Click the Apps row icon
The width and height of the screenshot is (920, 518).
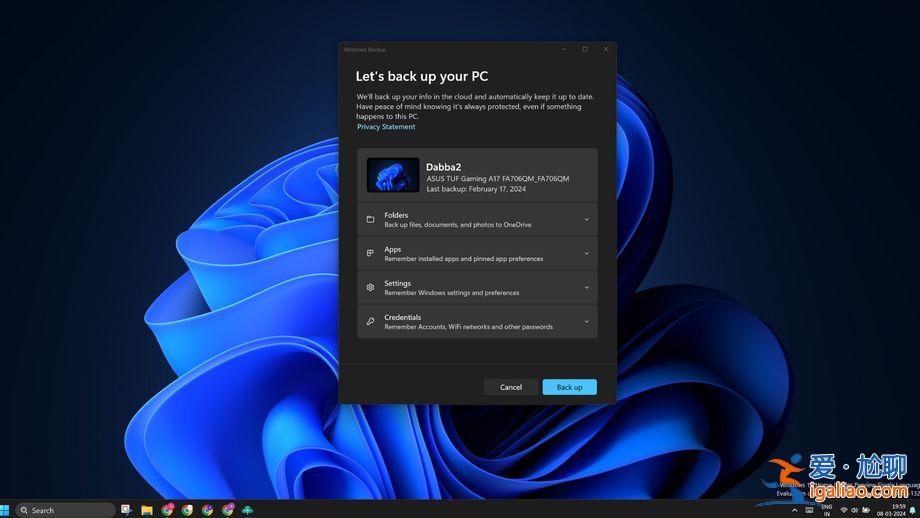click(x=370, y=253)
